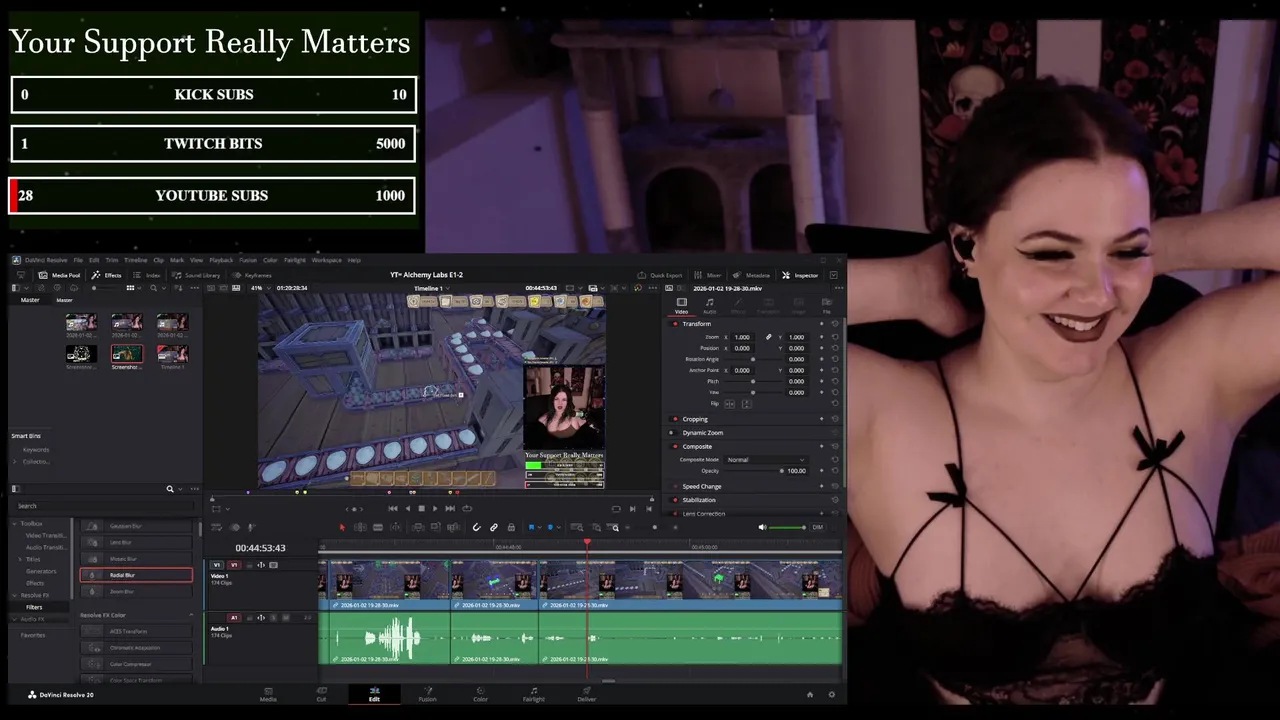Toggle timeline Snapping magnet icon

pos(476,527)
